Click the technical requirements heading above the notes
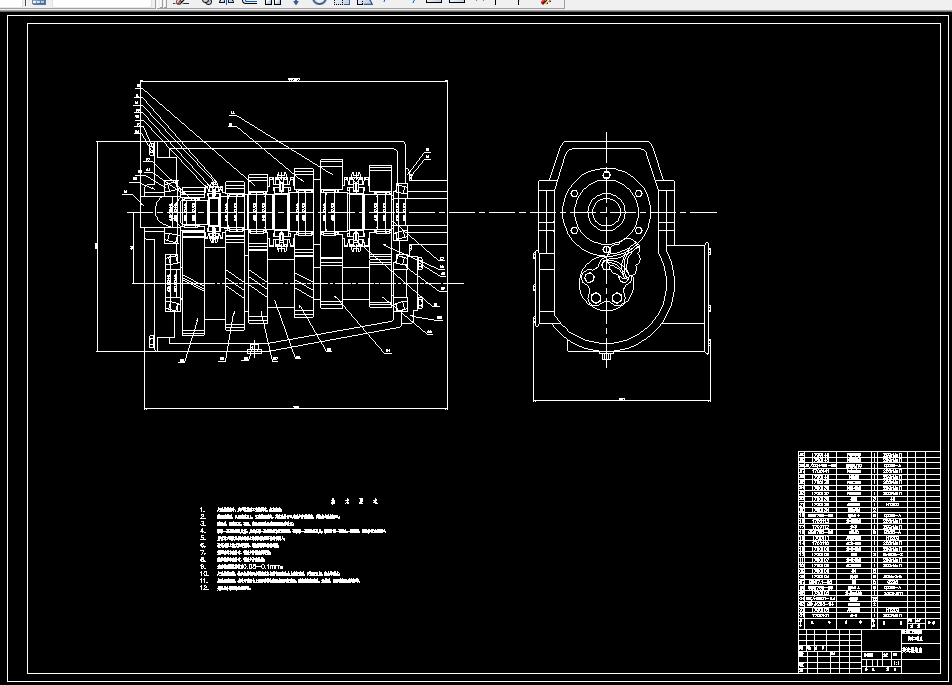 (355, 501)
